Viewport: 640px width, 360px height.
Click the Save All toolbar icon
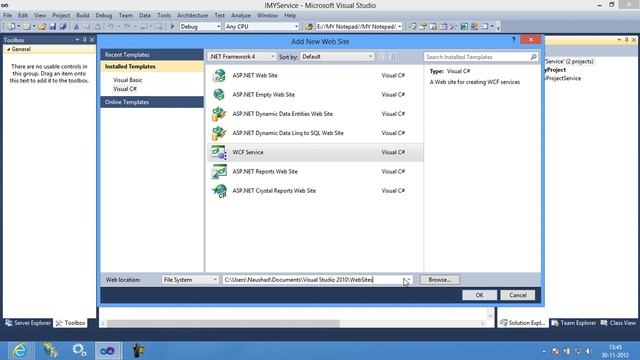[x=63, y=27]
